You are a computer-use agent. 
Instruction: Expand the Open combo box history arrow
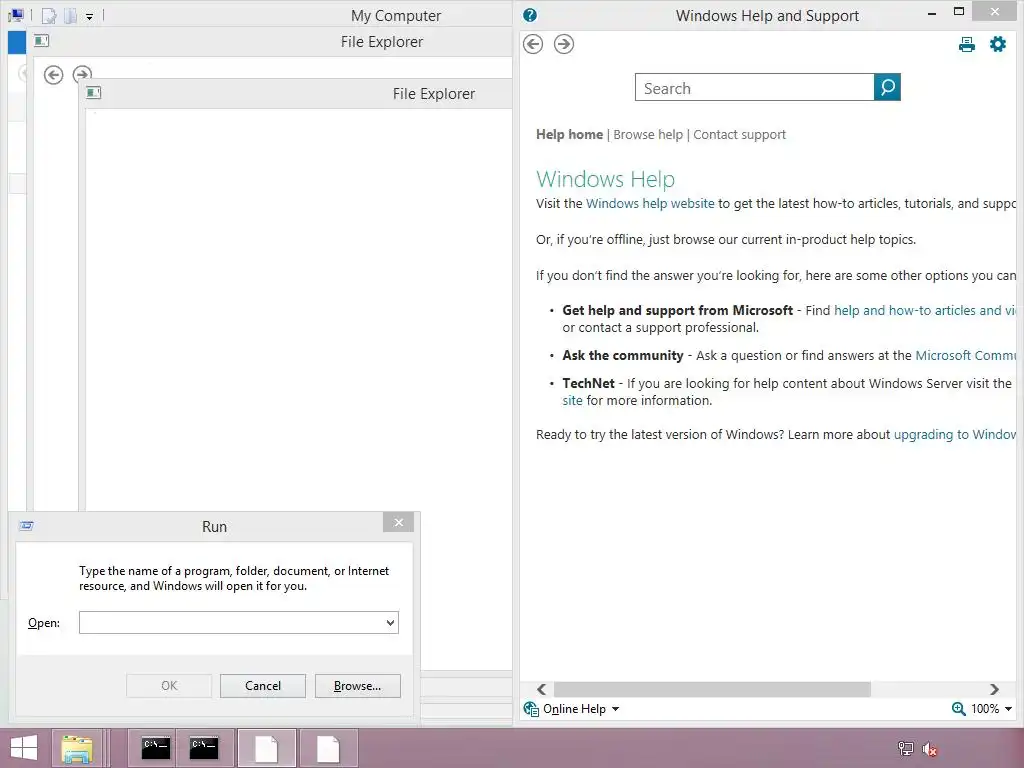tap(391, 622)
